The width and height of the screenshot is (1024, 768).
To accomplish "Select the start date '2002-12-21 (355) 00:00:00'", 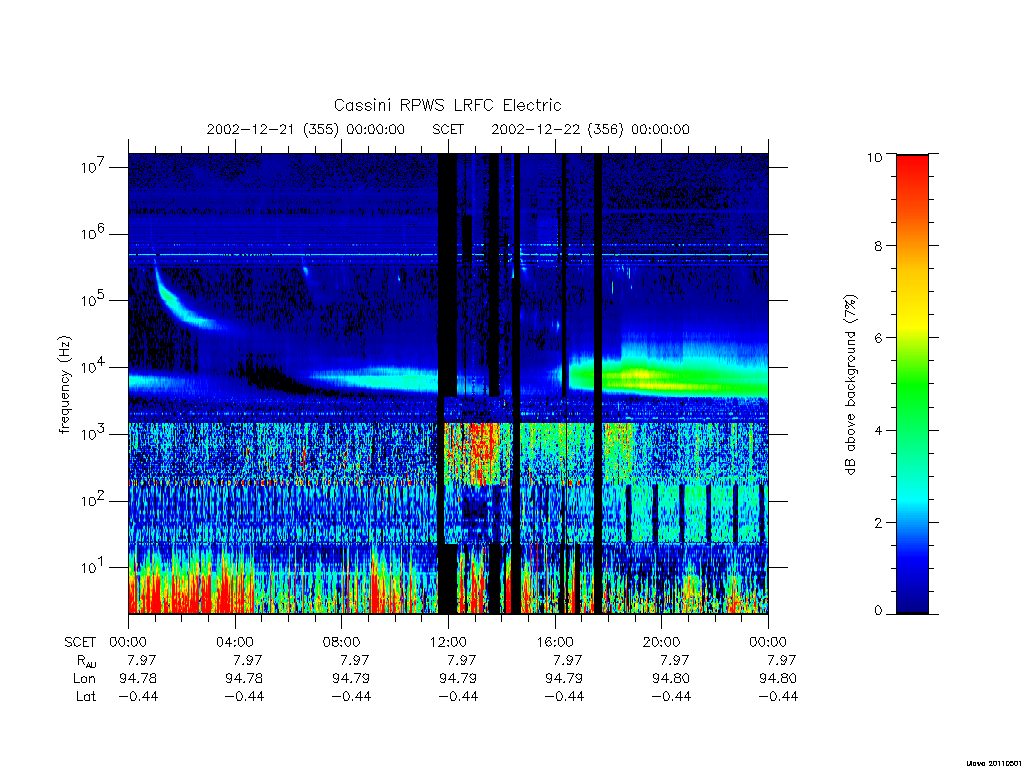I will [x=306, y=129].
